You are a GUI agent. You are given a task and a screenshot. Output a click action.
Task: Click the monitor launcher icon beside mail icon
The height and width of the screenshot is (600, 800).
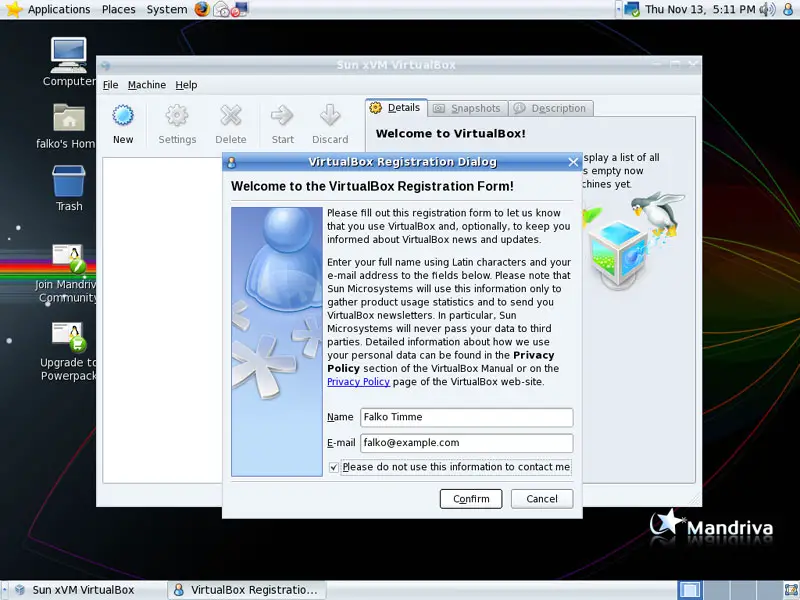click(x=239, y=9)
